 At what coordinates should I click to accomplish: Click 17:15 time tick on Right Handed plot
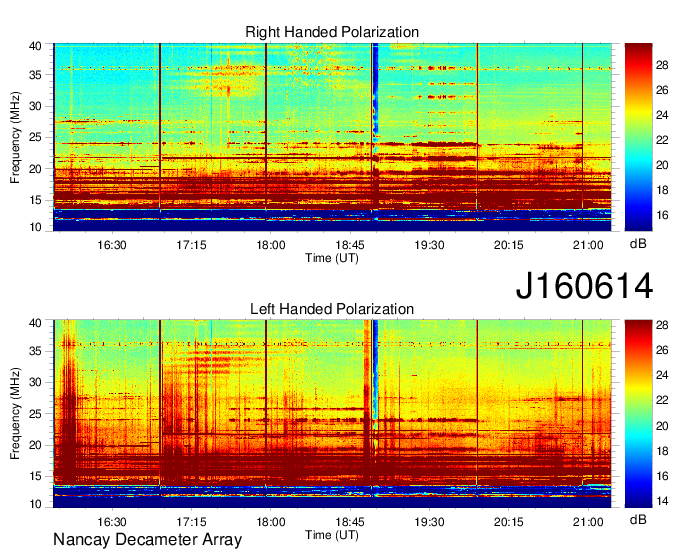pos(191,245)
